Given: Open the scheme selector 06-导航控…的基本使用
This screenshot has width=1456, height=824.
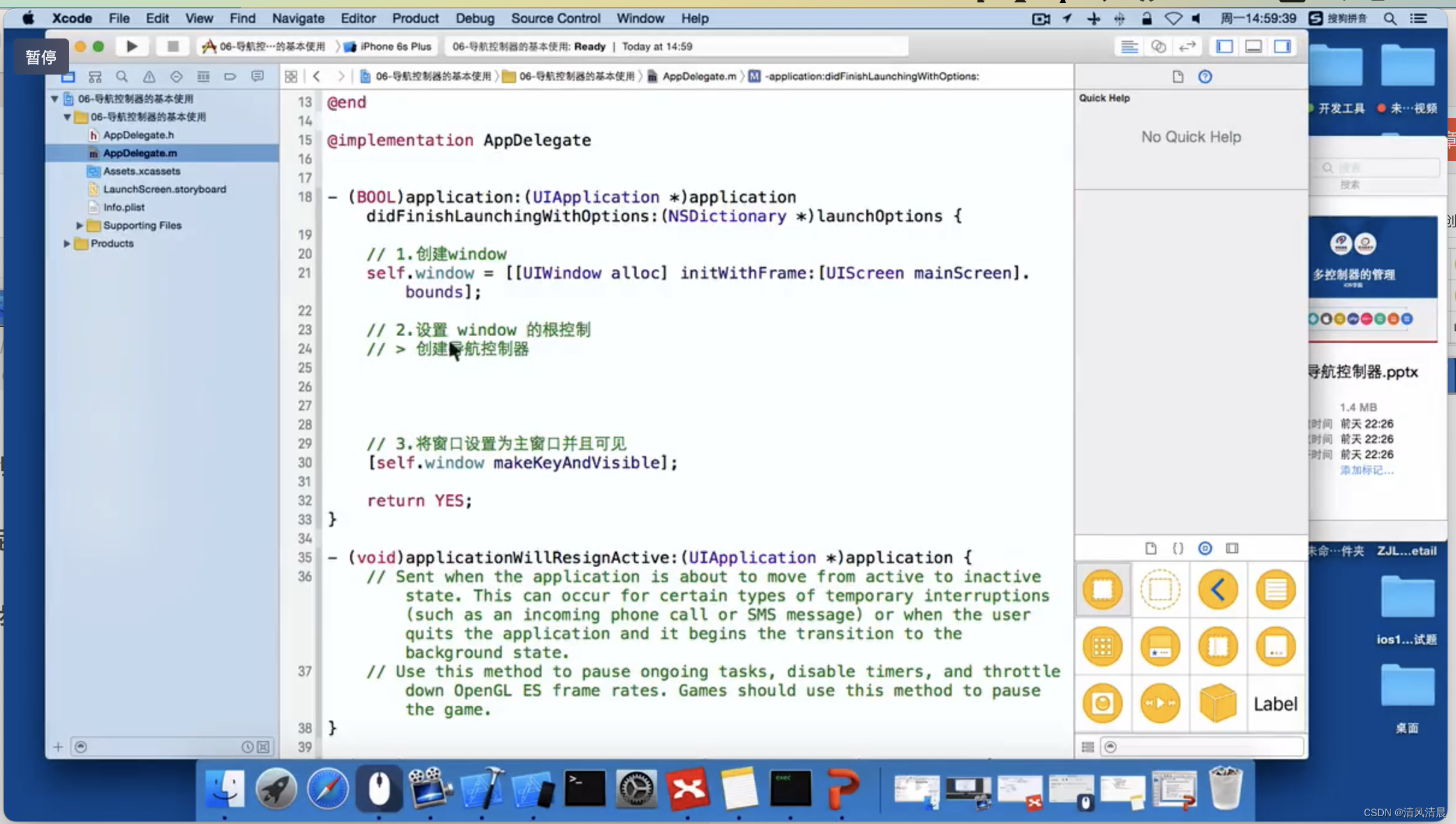Looking at the screenshot, I should 265,46.
